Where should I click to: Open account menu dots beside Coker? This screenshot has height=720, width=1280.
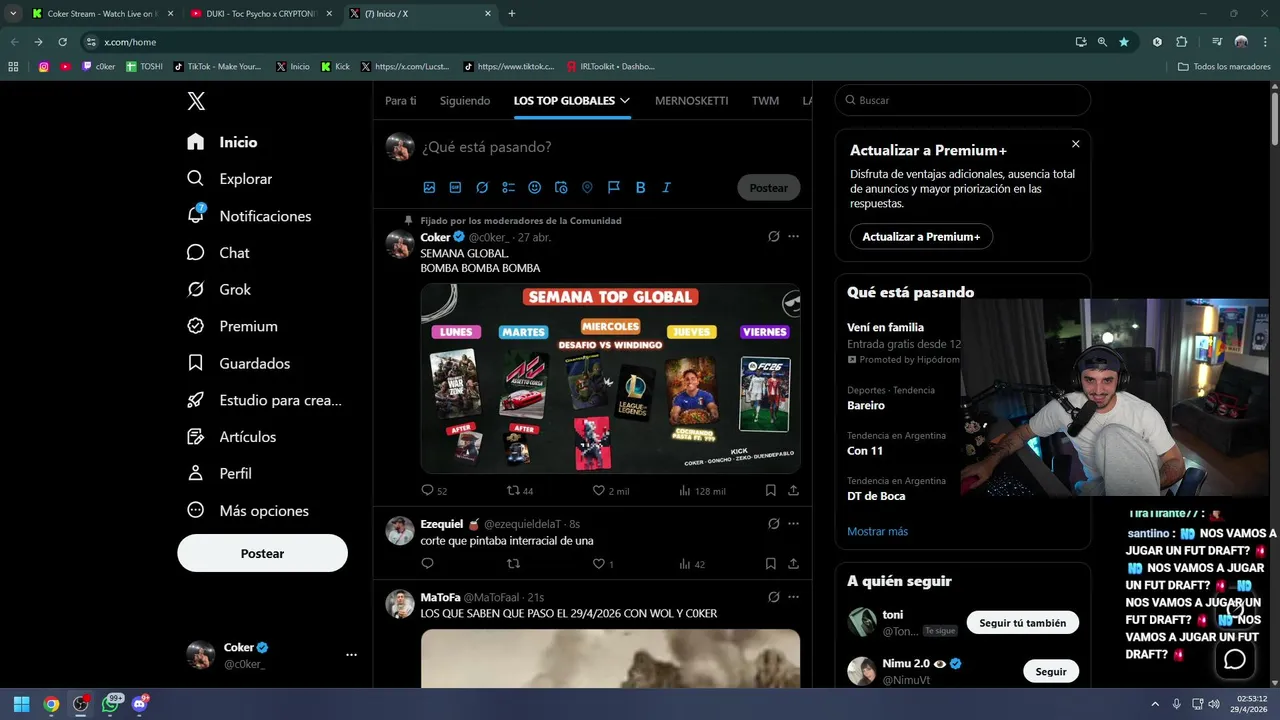point(351,655)
